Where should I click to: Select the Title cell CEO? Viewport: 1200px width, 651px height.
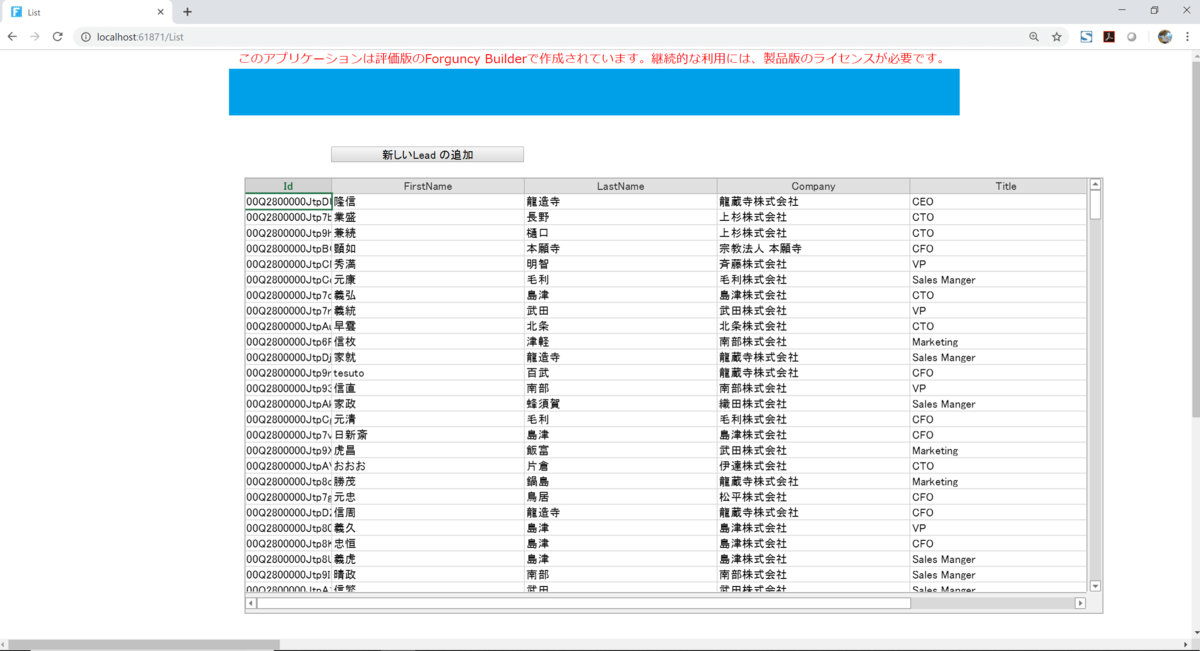click(998, 202)
